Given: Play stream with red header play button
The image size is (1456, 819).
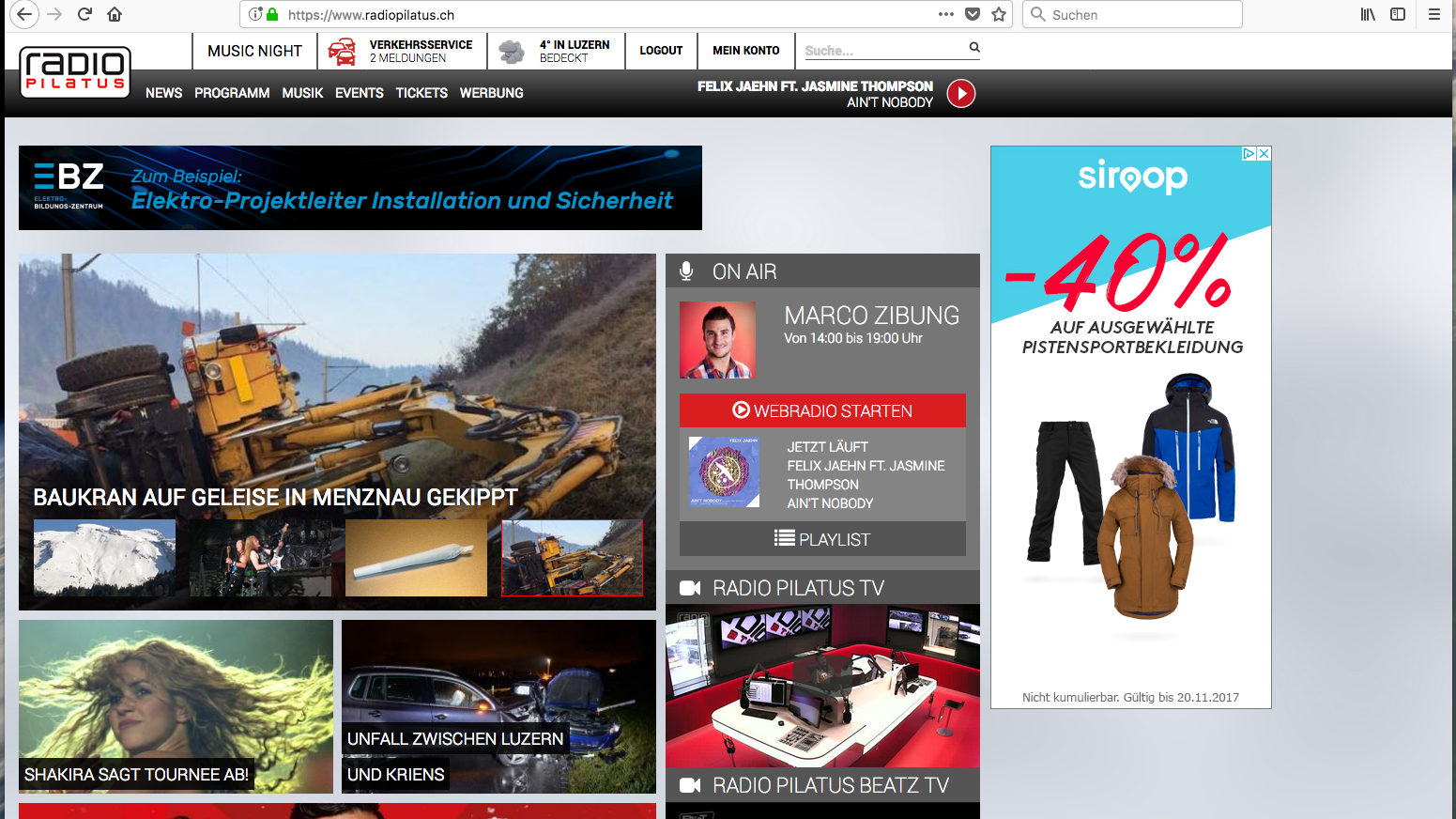Looking at the screenshot, I should 961,94.
